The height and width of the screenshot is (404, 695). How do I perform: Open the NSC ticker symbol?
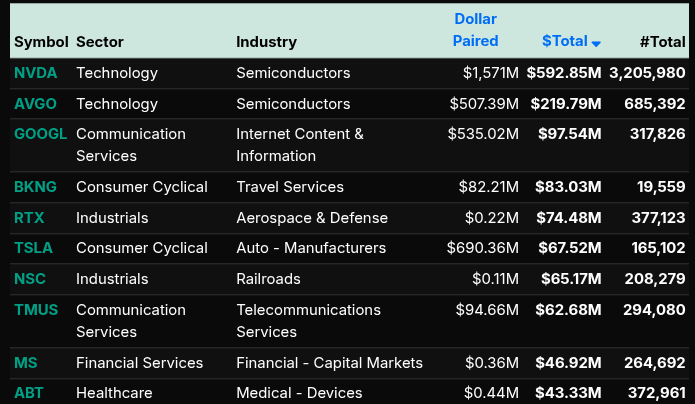pyautogui.click(x=30, y=279)
